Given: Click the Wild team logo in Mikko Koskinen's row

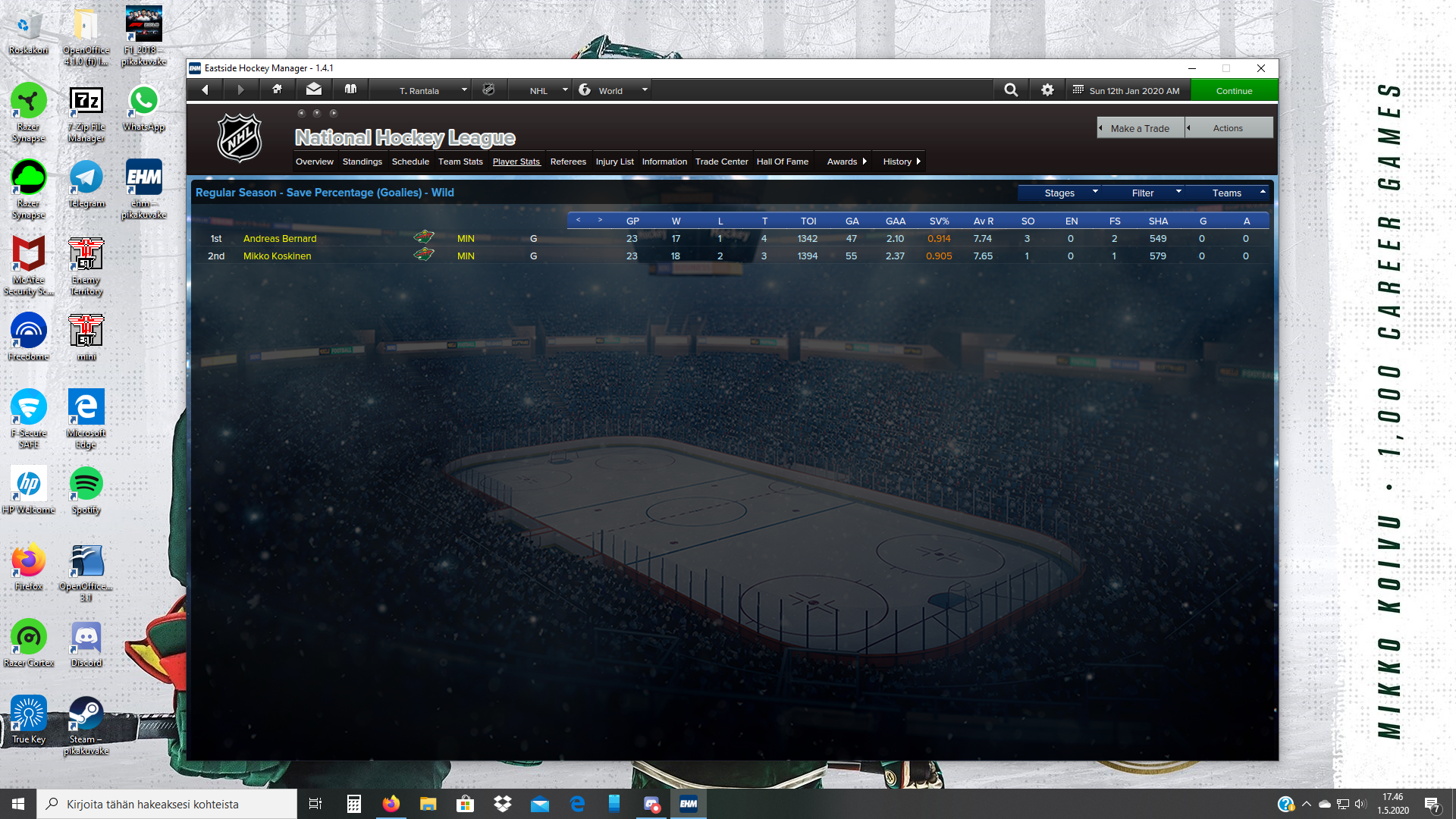Looking at the screenshot, I should 424,255.
